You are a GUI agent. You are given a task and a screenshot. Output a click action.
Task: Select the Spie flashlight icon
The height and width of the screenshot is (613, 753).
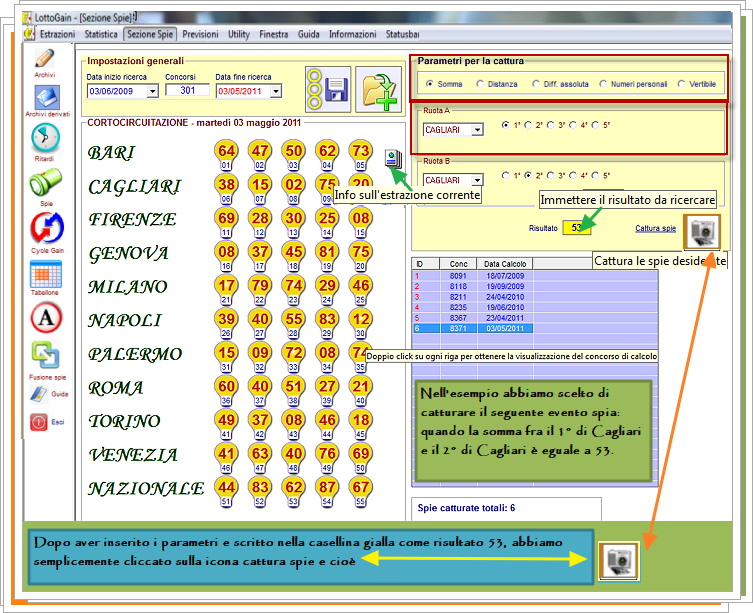point(46,182)
